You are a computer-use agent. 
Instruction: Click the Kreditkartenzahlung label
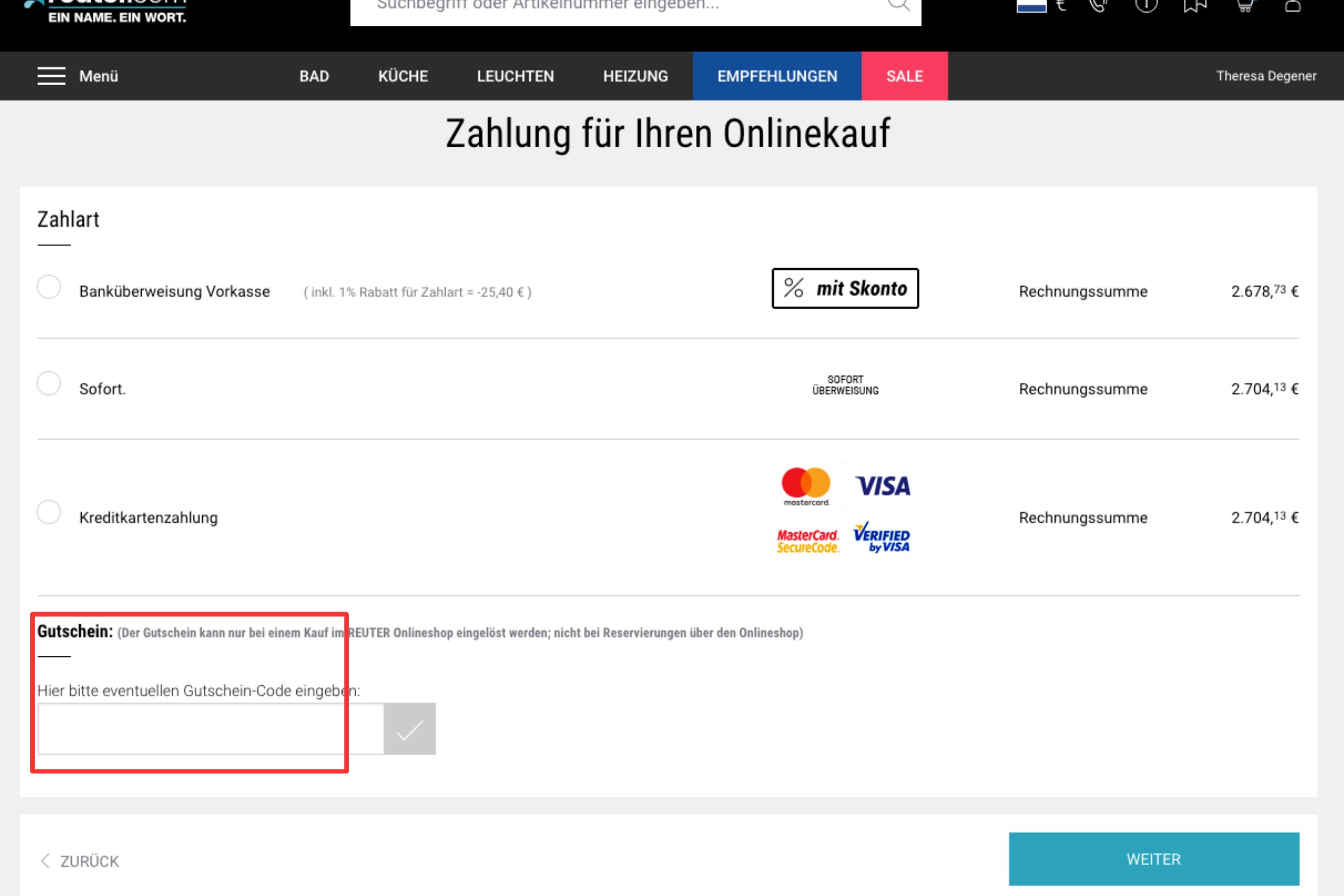click(x=148, y=517)
